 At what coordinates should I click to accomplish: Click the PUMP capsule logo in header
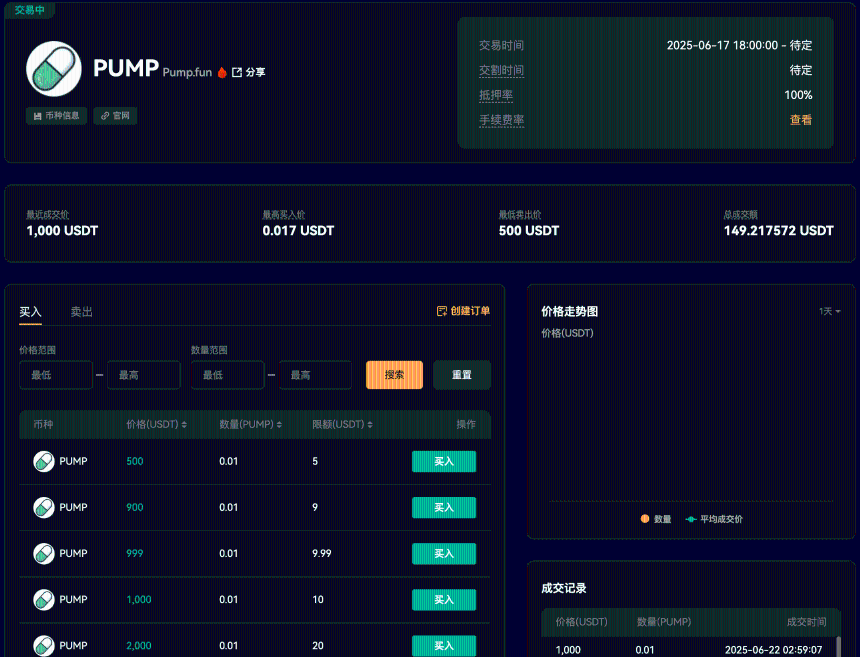tap(54, 69)
